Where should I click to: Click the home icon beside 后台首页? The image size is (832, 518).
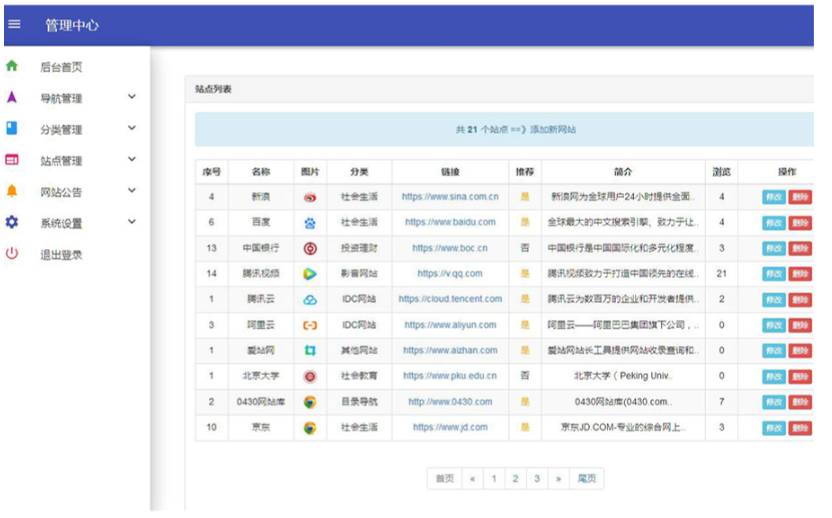(12, 67)
